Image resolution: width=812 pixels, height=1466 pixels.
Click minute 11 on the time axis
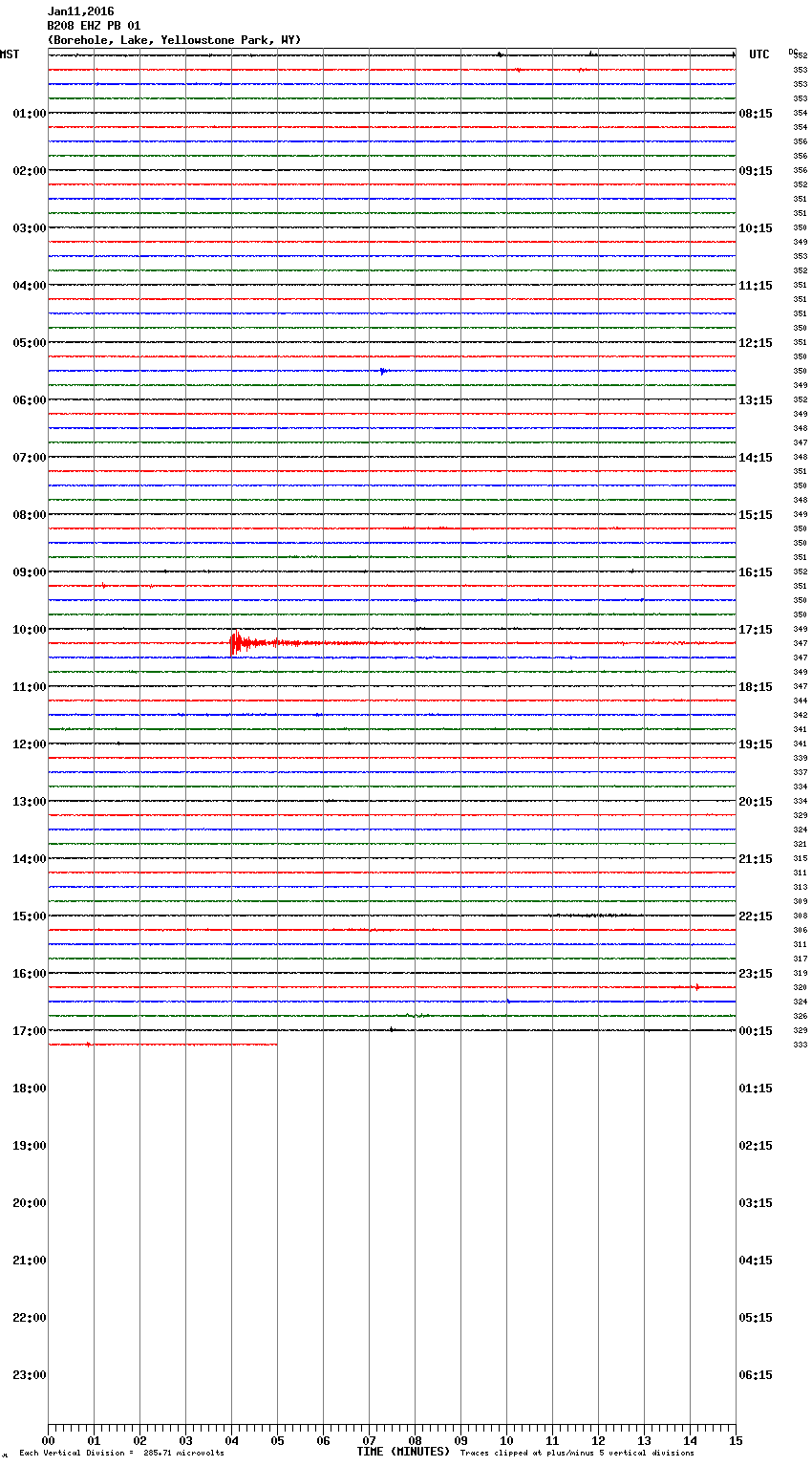(552, 1441)
